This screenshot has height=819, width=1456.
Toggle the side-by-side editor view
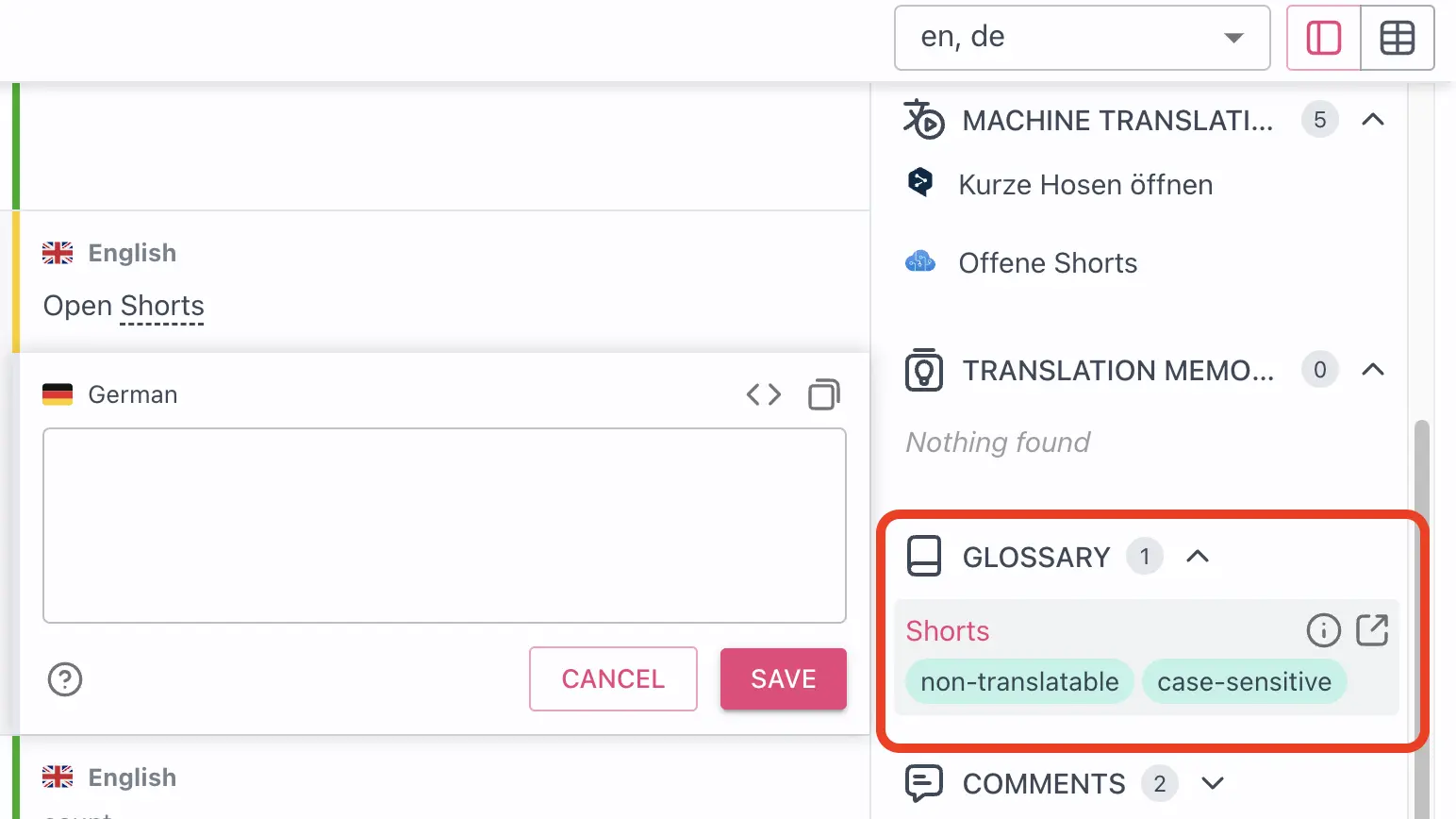[x=1323, y=38]
